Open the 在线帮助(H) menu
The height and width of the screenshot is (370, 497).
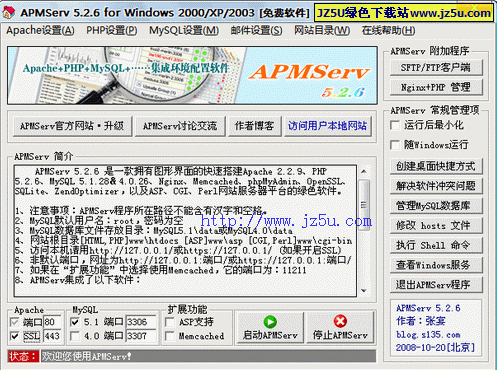(x=389, y=31)
